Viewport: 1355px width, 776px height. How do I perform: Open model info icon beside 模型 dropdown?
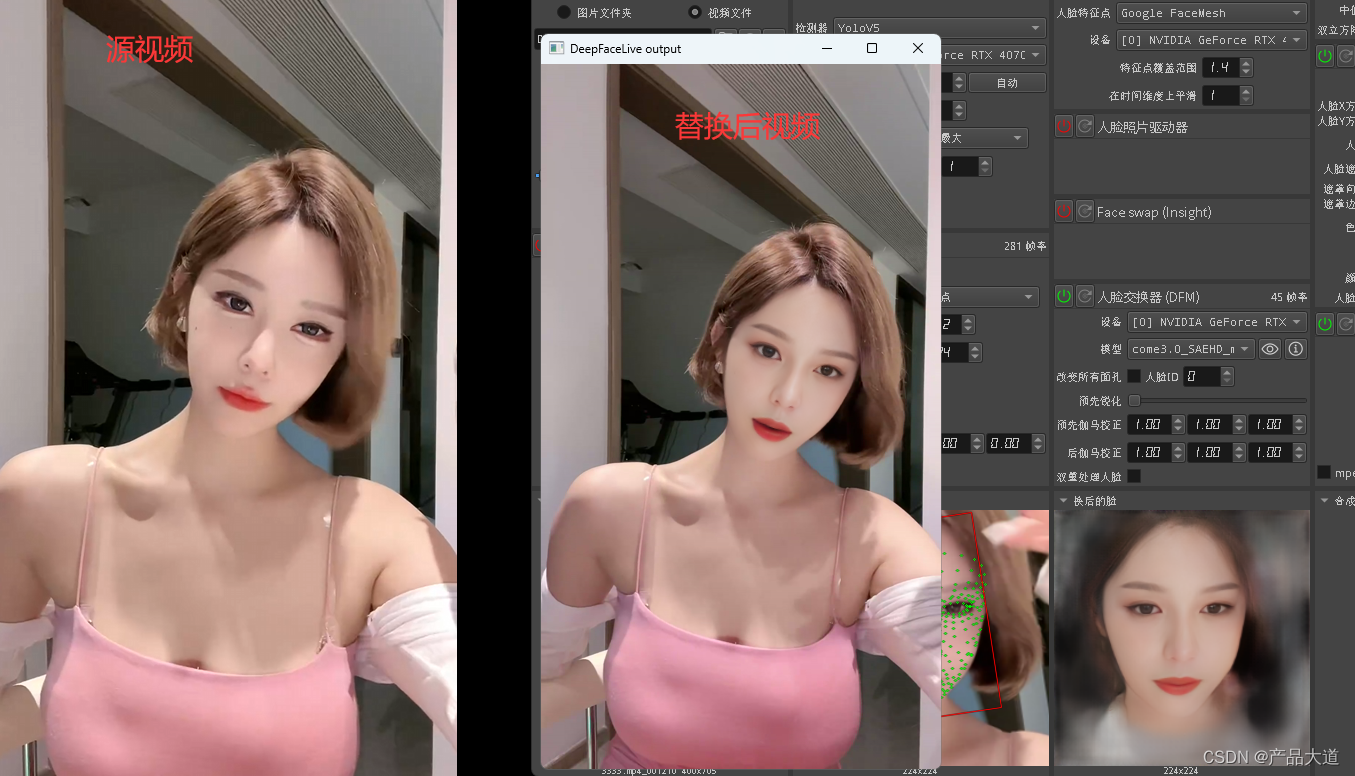1296,349
